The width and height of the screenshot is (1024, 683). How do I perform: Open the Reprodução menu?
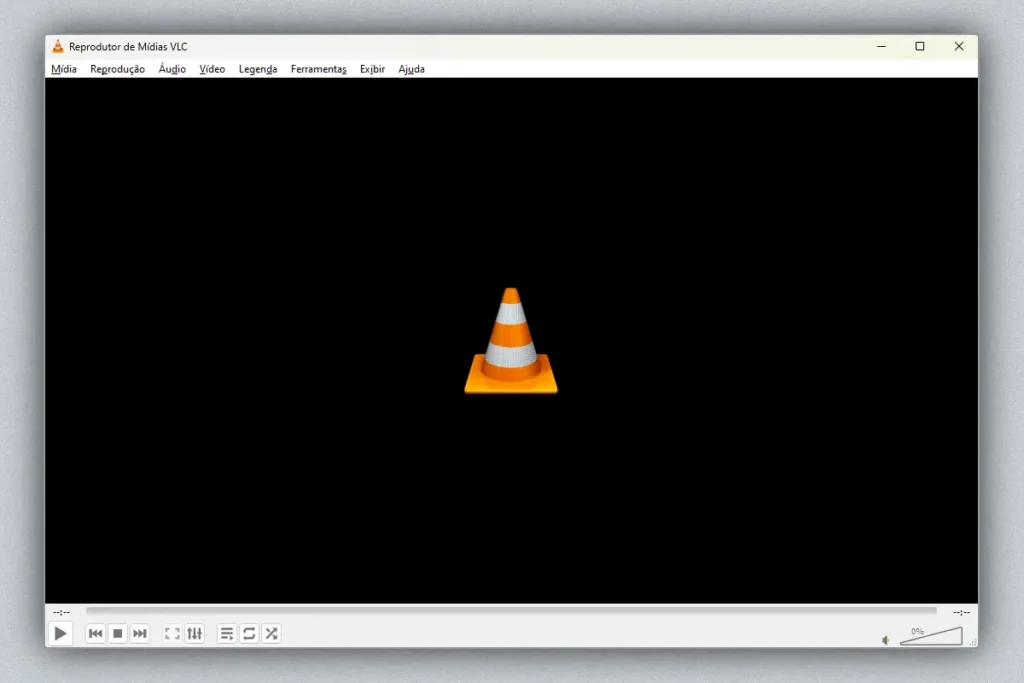[118, 69]
